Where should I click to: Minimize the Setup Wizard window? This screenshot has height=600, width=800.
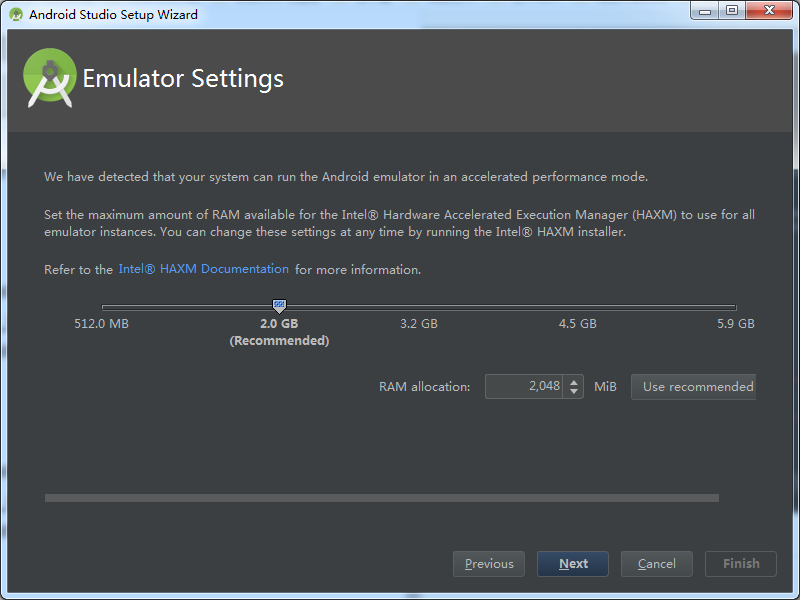(x=705, y=10)
